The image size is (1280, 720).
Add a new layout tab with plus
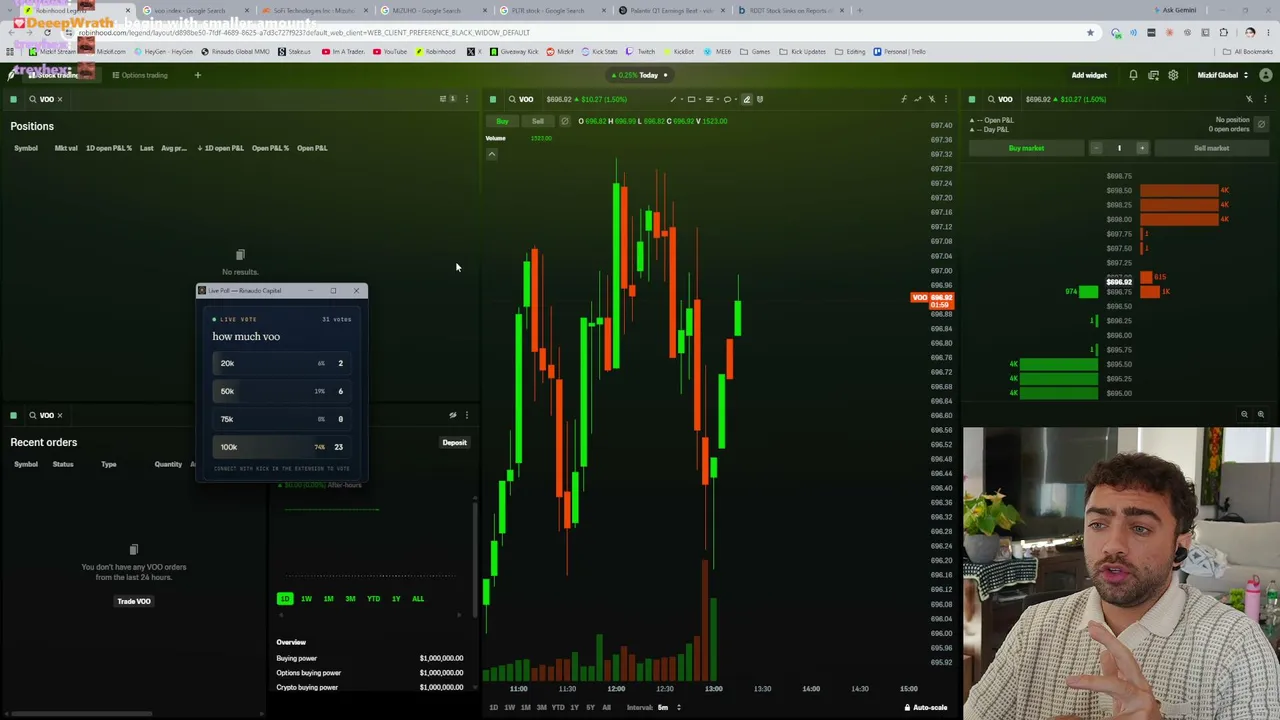pyautogui.click(x=197, y=75)
